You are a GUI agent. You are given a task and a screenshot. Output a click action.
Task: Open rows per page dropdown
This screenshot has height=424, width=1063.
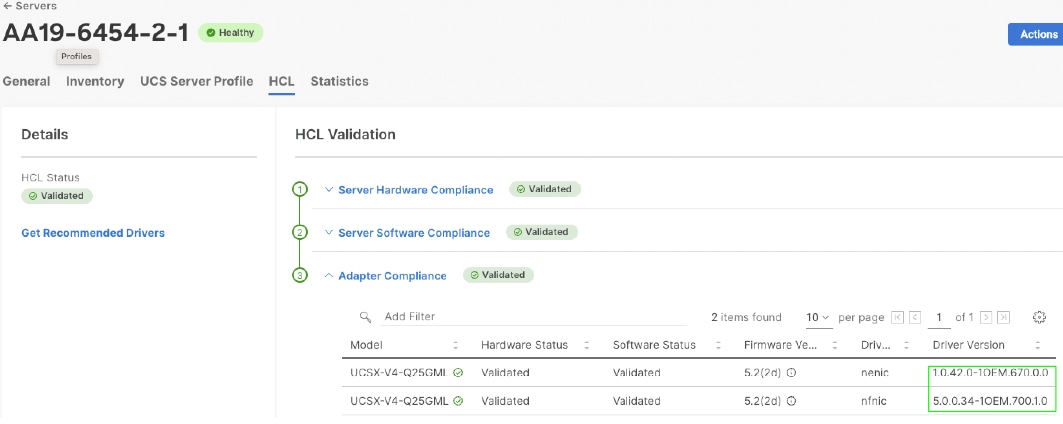818,317
